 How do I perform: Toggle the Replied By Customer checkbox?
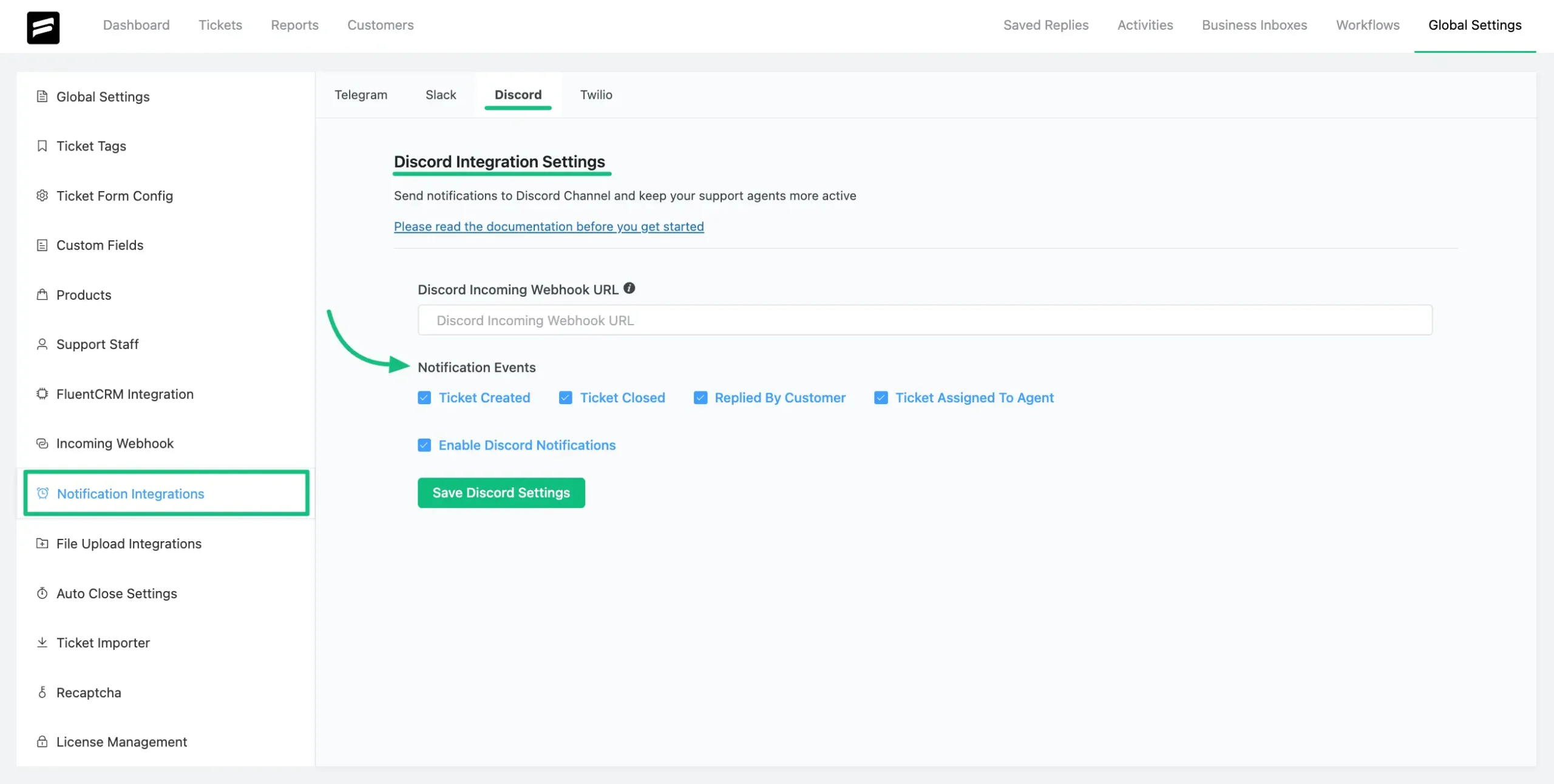point(701,397)
